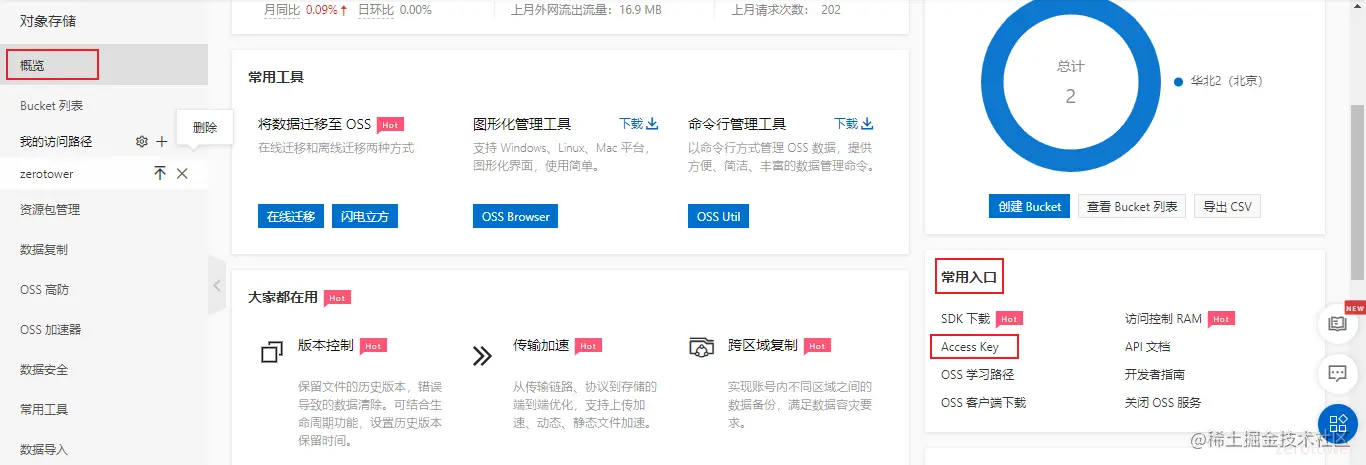Click the 上月请求次数 202 text
1366x465 pixels.
tap(786, 10)
